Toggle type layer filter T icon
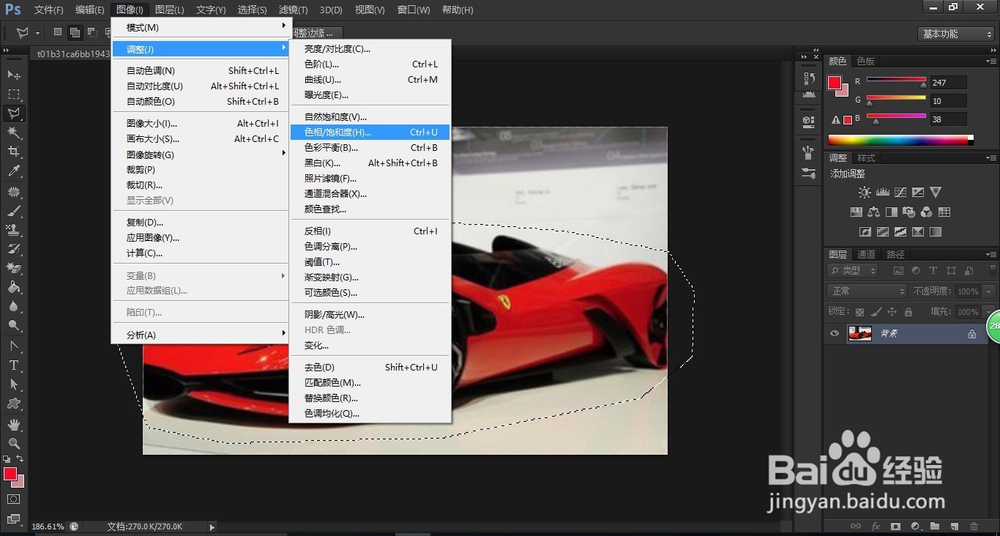Screen dimensions: 1000x536 (x=933, y=271)
